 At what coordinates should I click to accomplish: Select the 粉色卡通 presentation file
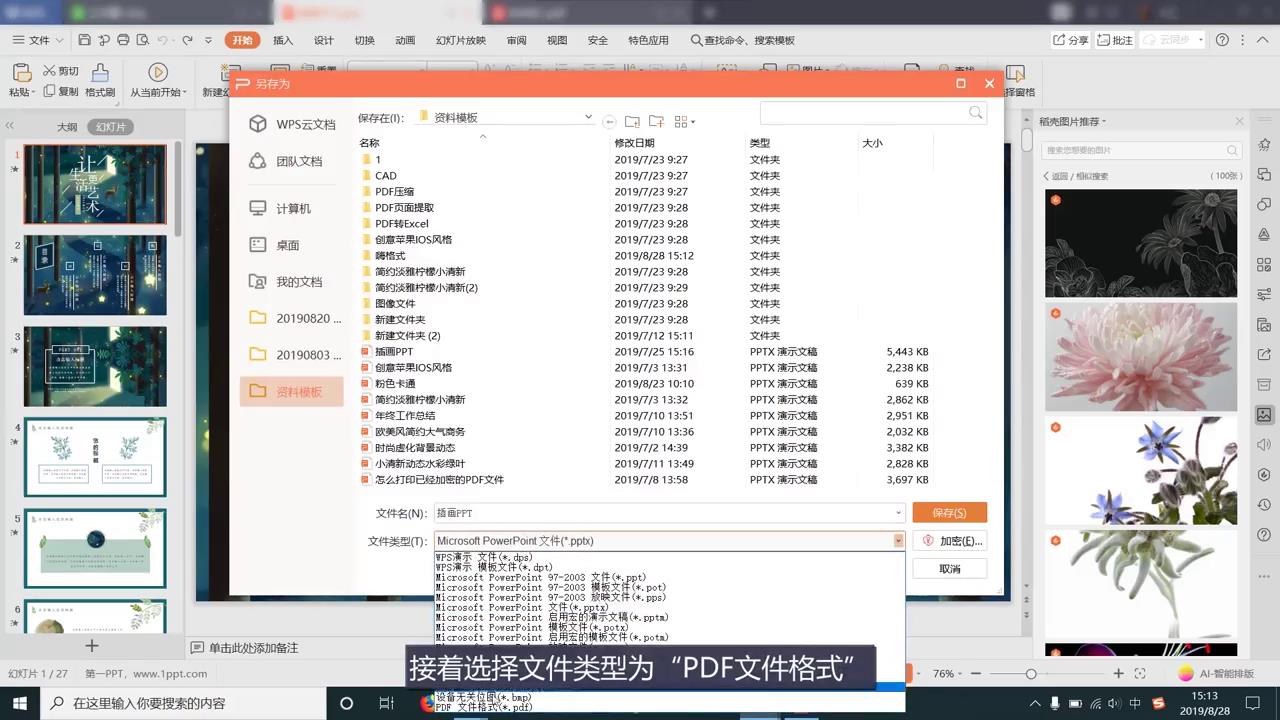pos(395,383)
